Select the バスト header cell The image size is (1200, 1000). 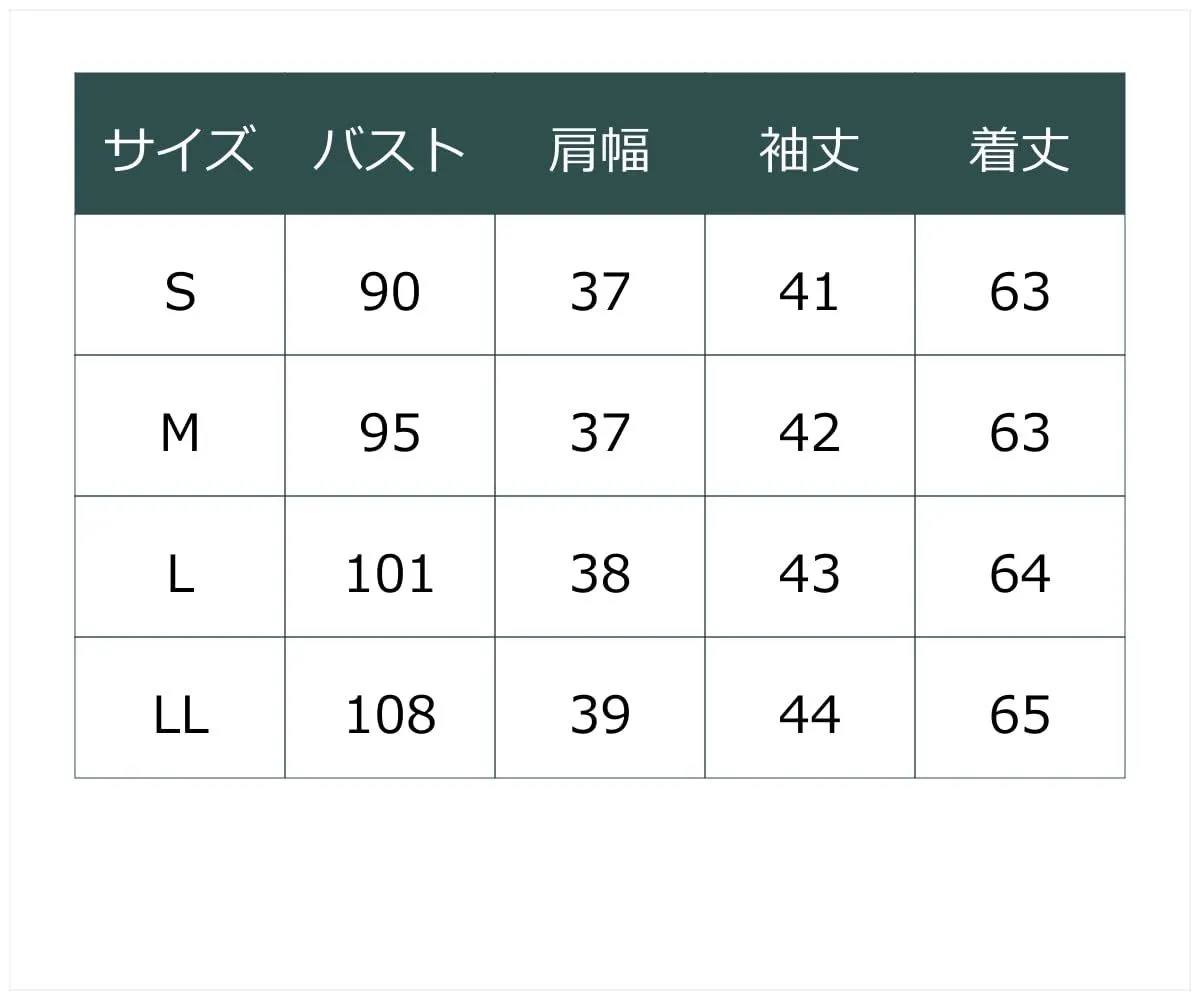tap(390, 150)
